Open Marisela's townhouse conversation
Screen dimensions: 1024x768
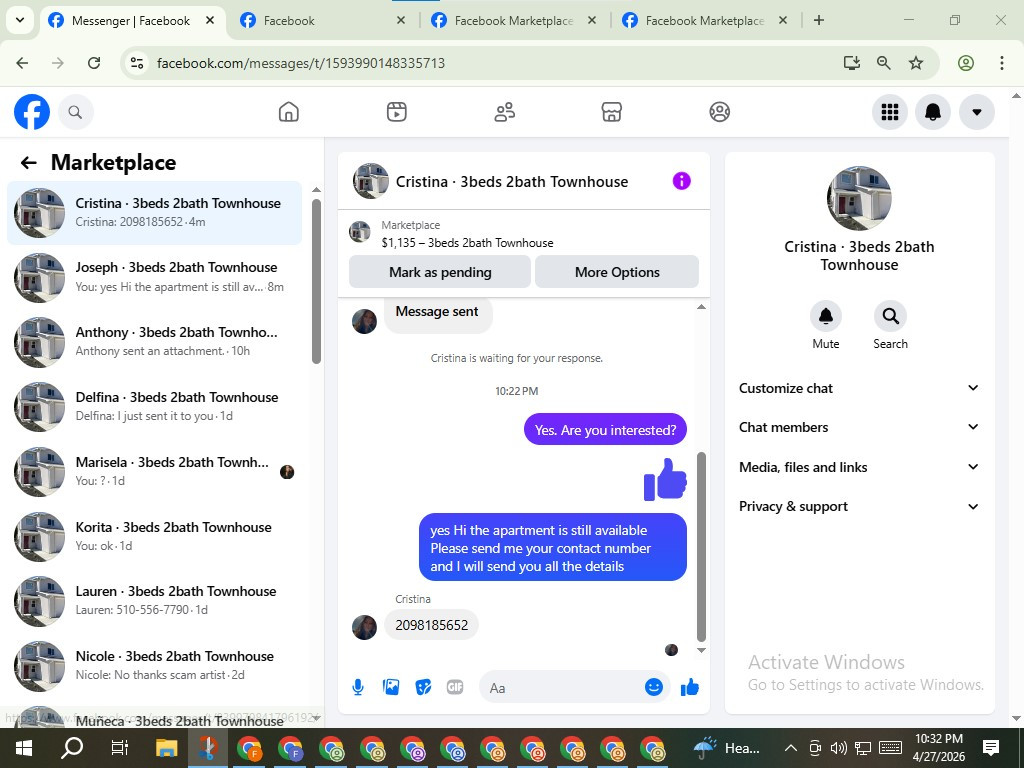point(154,472)
